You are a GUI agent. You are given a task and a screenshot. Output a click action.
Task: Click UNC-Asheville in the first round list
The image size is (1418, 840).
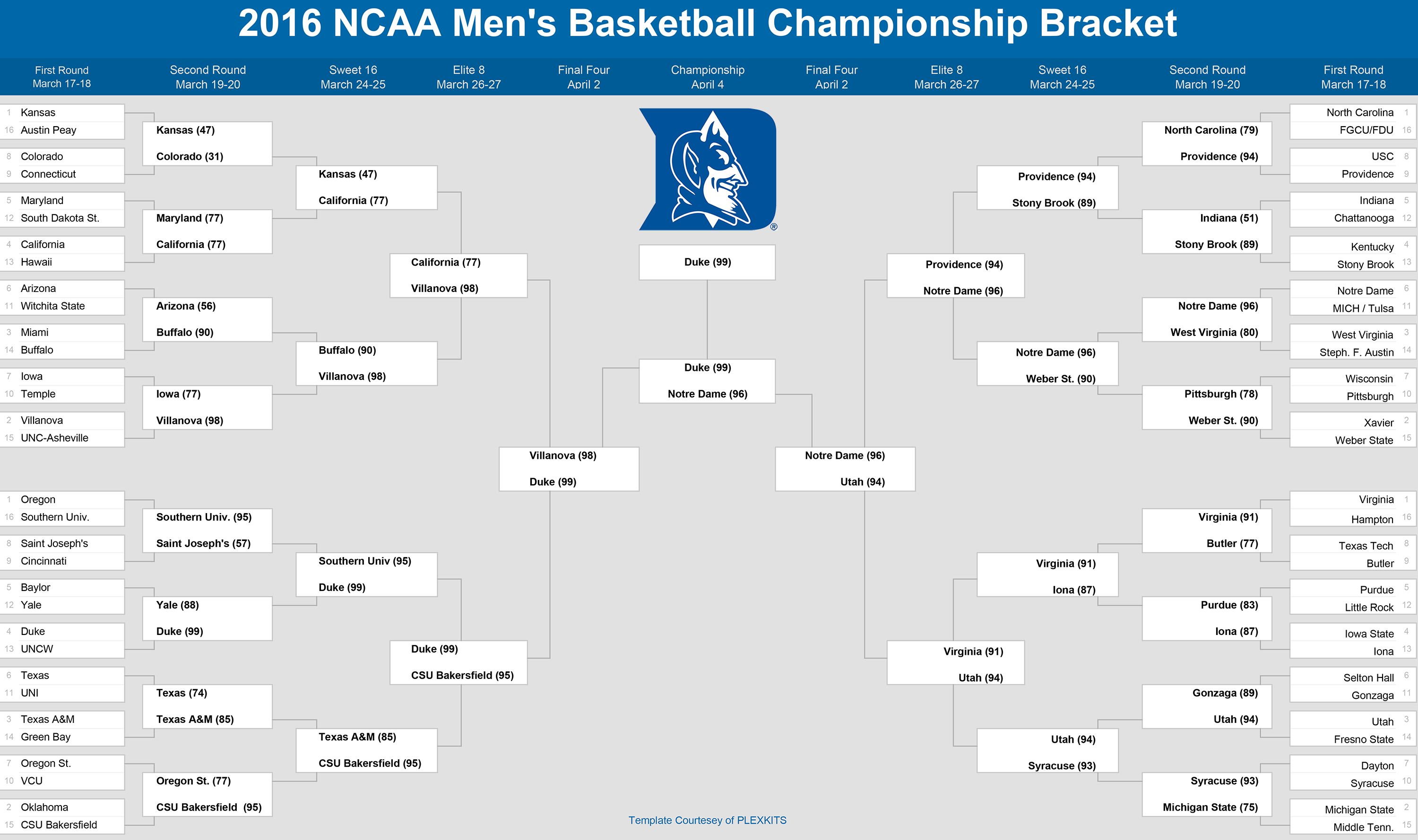pos(54,438)
